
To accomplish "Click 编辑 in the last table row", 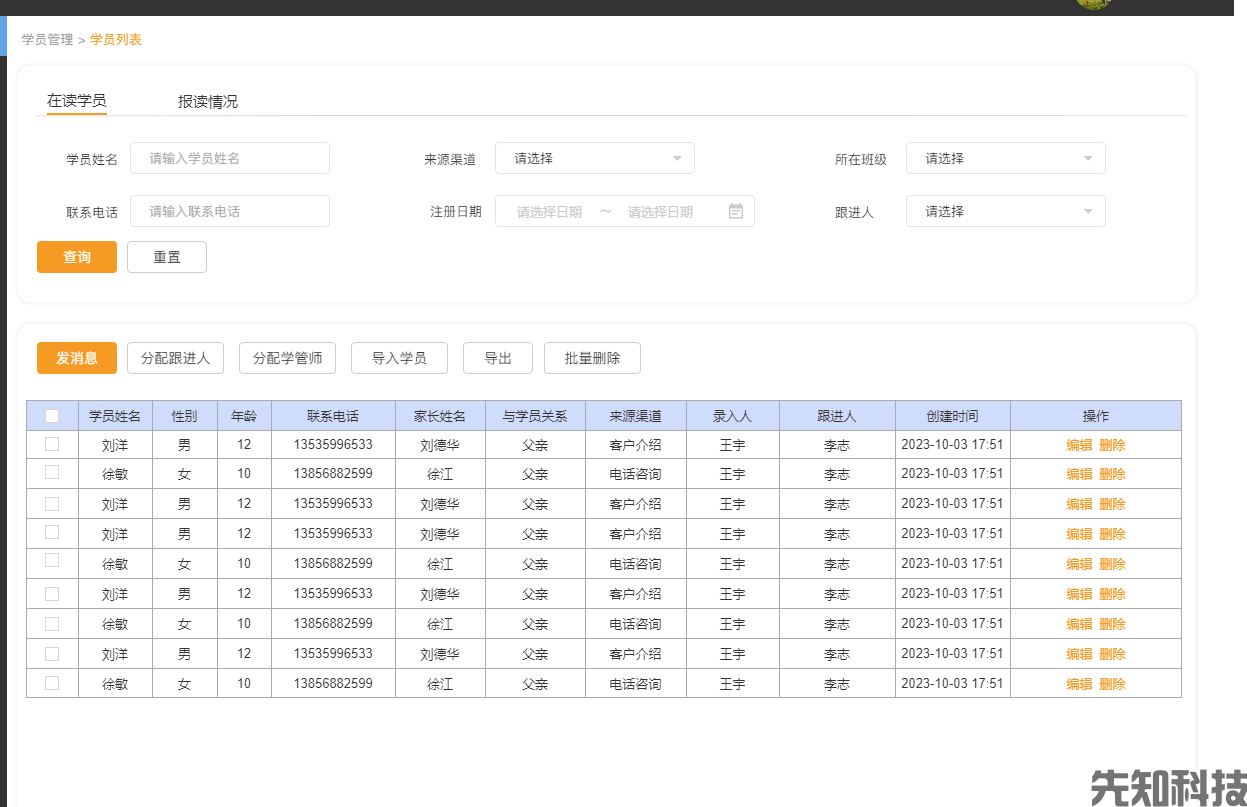I will (x=1079, y=684).
